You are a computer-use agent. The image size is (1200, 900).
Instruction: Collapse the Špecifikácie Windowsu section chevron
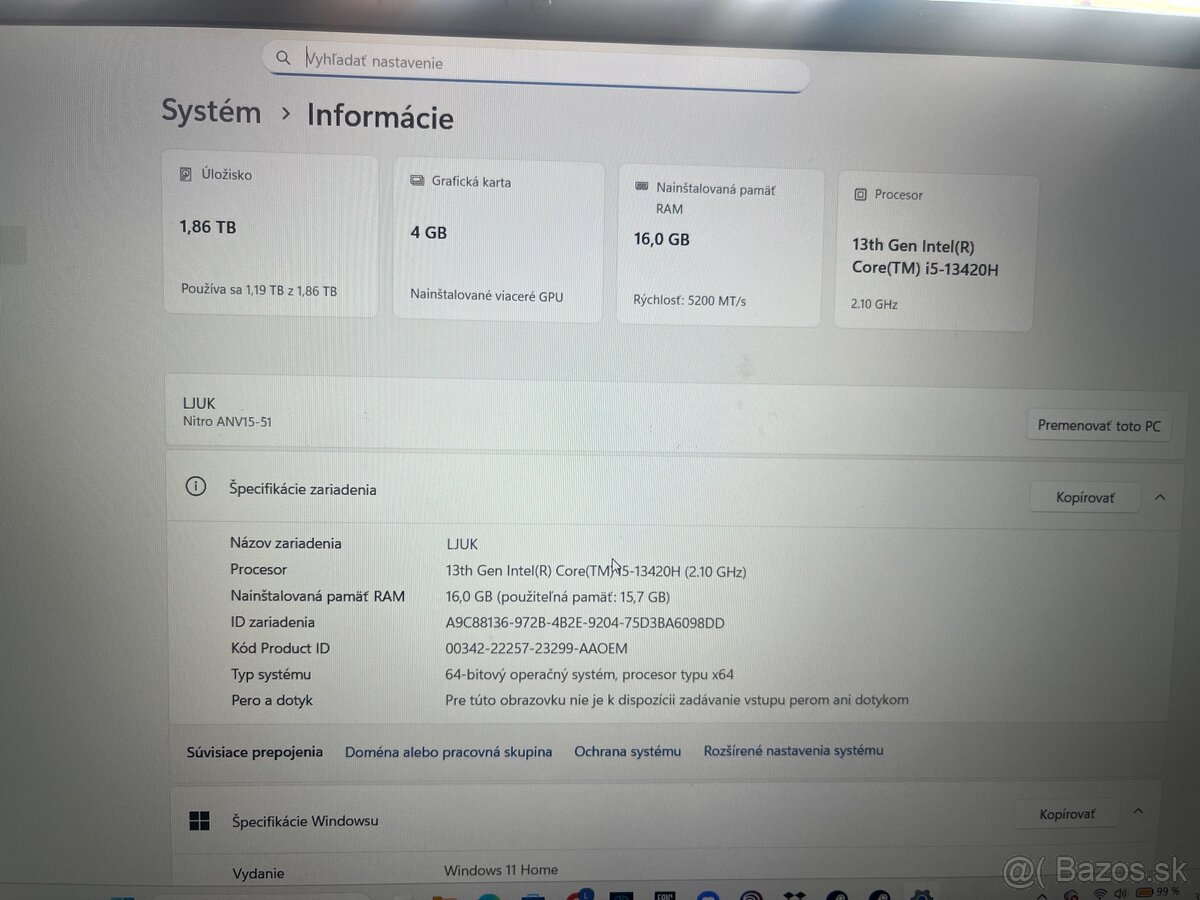point(1138,813)
